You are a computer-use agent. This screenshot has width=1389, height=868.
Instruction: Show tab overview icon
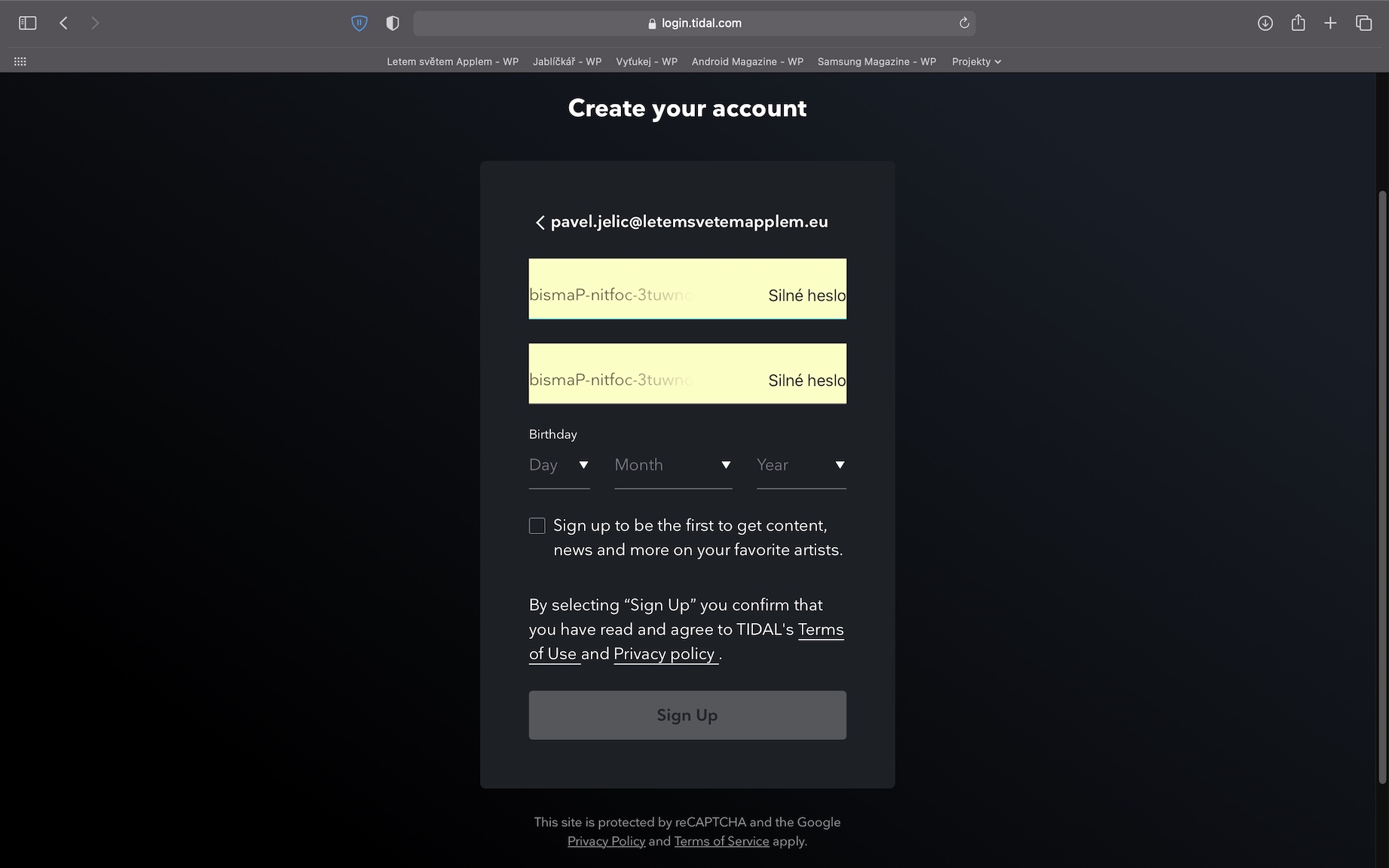click(x=1363, y=23)
